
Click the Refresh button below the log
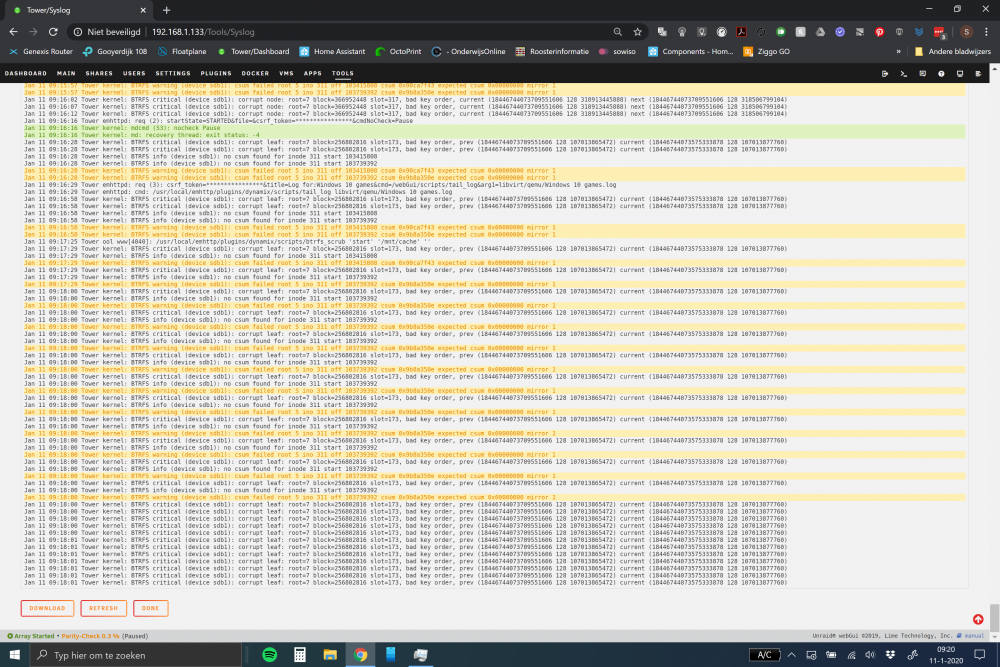coord(103,608)
